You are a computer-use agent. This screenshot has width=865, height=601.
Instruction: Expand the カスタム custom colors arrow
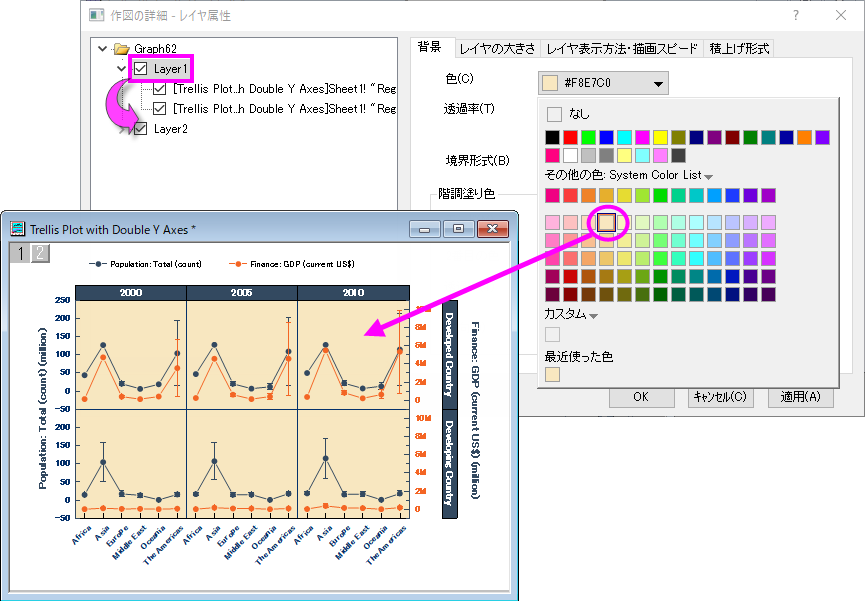[594, 316]
